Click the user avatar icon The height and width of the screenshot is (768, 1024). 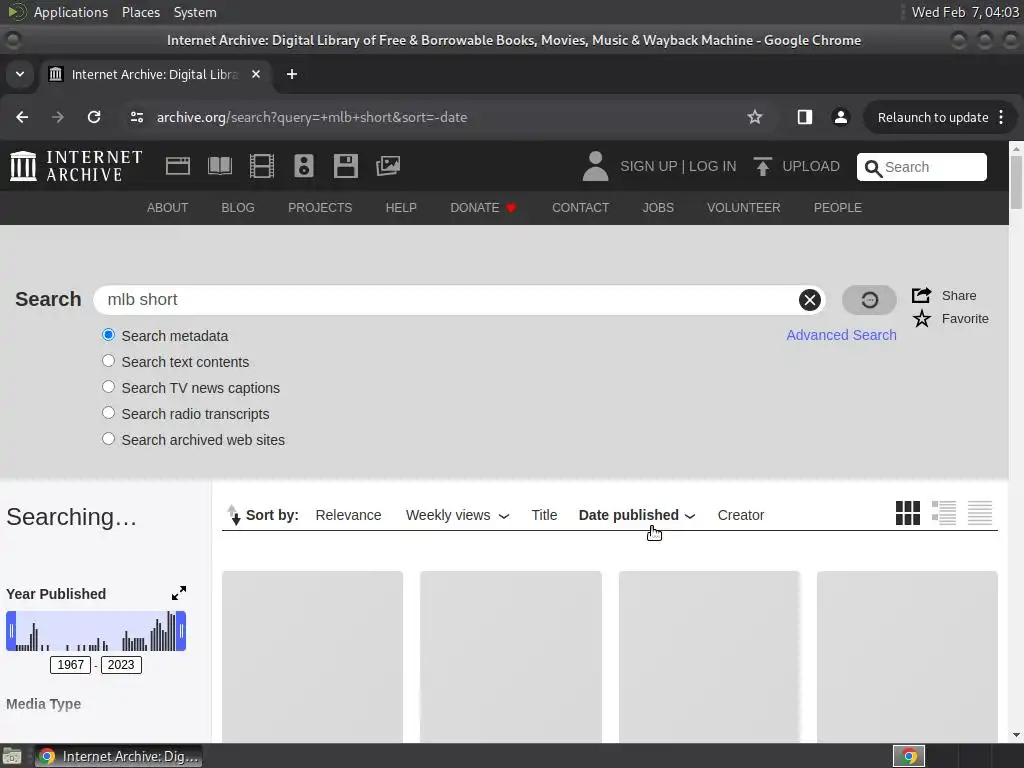coord(595,166)
